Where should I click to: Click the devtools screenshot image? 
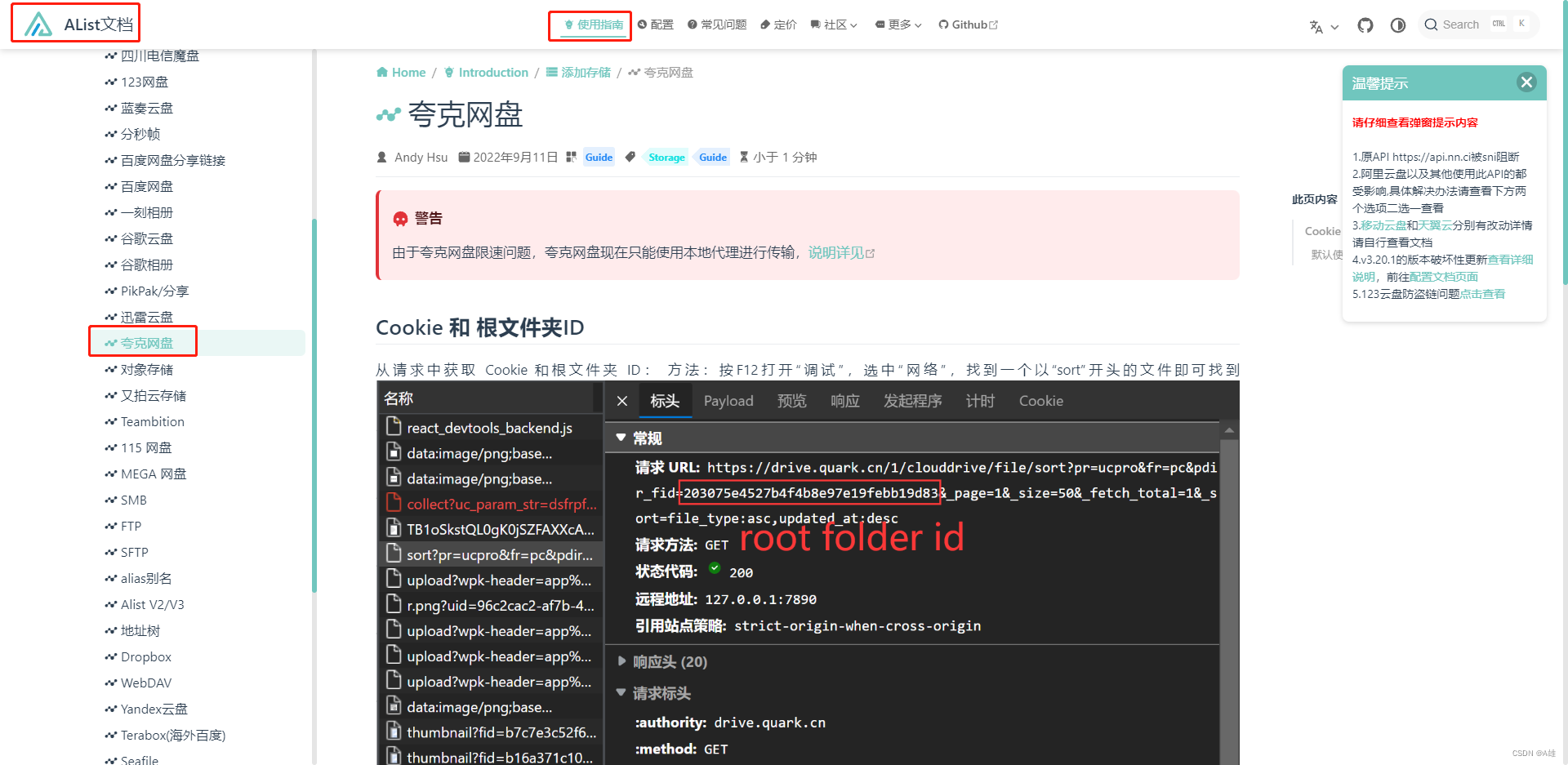point(808,573)
